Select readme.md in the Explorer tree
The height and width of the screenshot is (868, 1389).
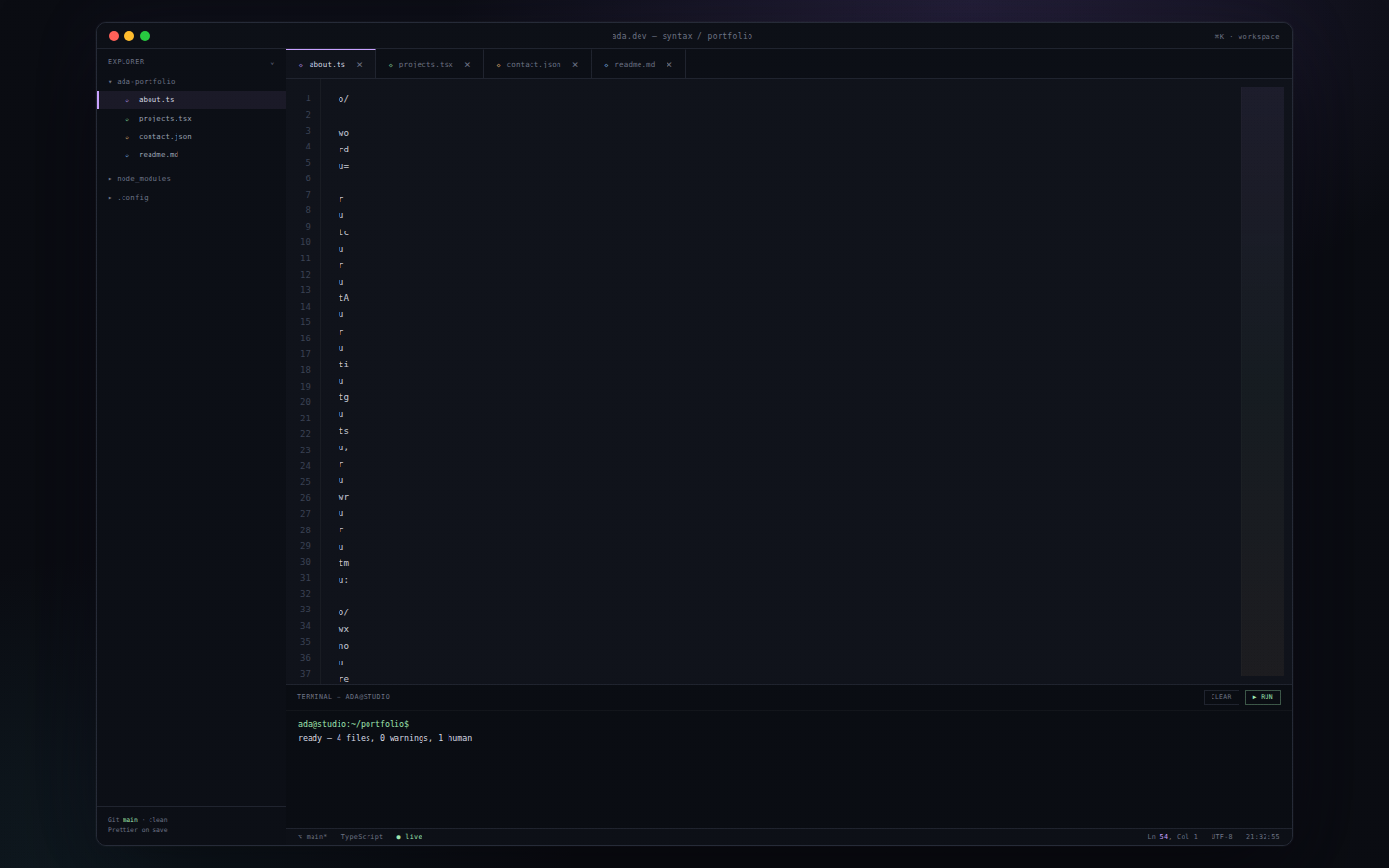point(192,155)
